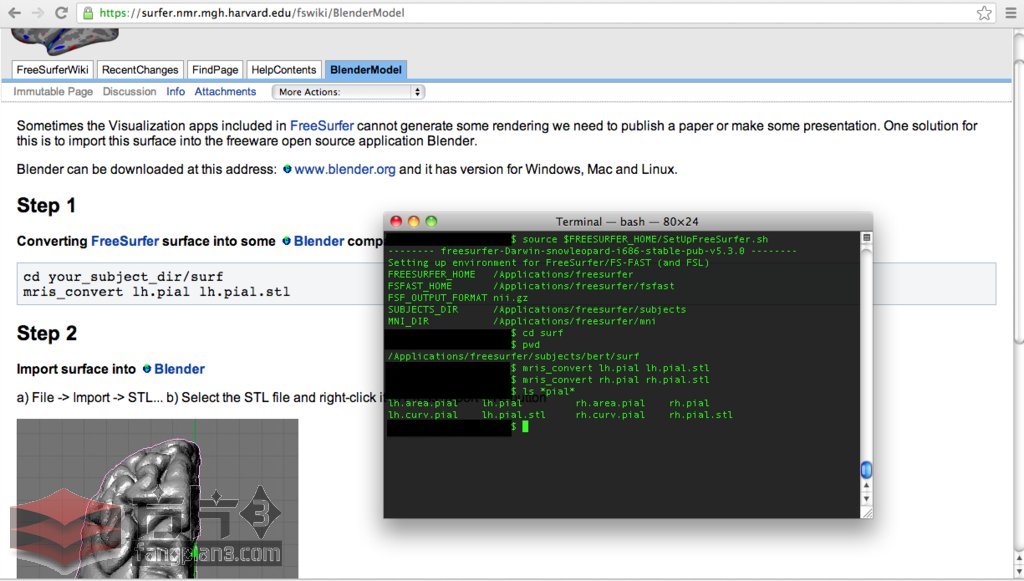Click the bert/surf path output in Terminal
1024x581 pixels.
click(x=513, y=356)
